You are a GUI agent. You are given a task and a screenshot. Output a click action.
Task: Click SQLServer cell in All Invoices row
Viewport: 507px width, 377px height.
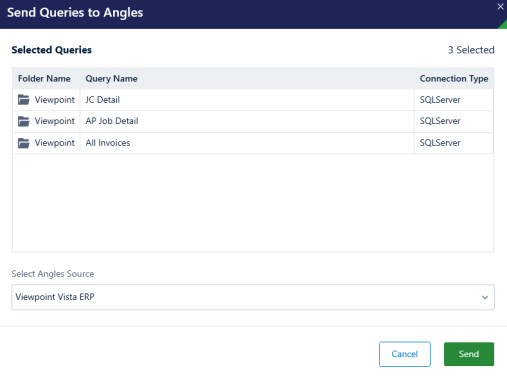pos(440,143)
